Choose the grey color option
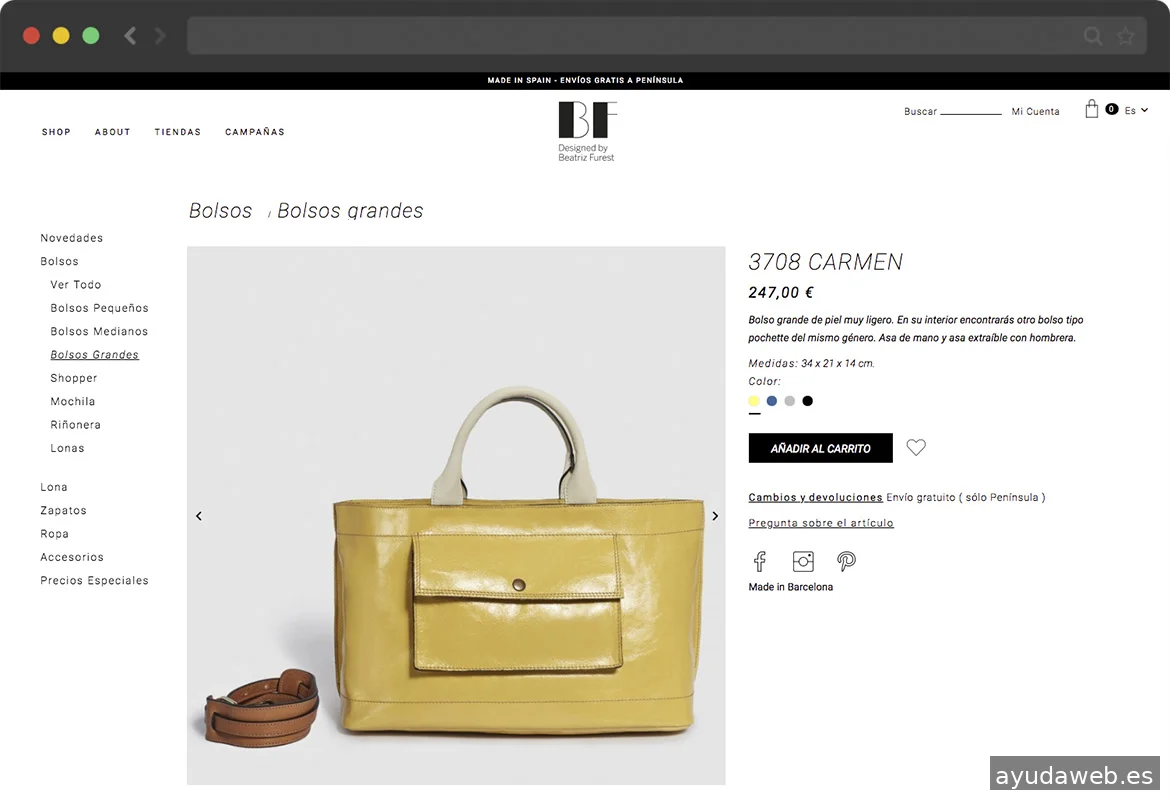The width and height of the screenshot is (1170, 800). [789, 401]
